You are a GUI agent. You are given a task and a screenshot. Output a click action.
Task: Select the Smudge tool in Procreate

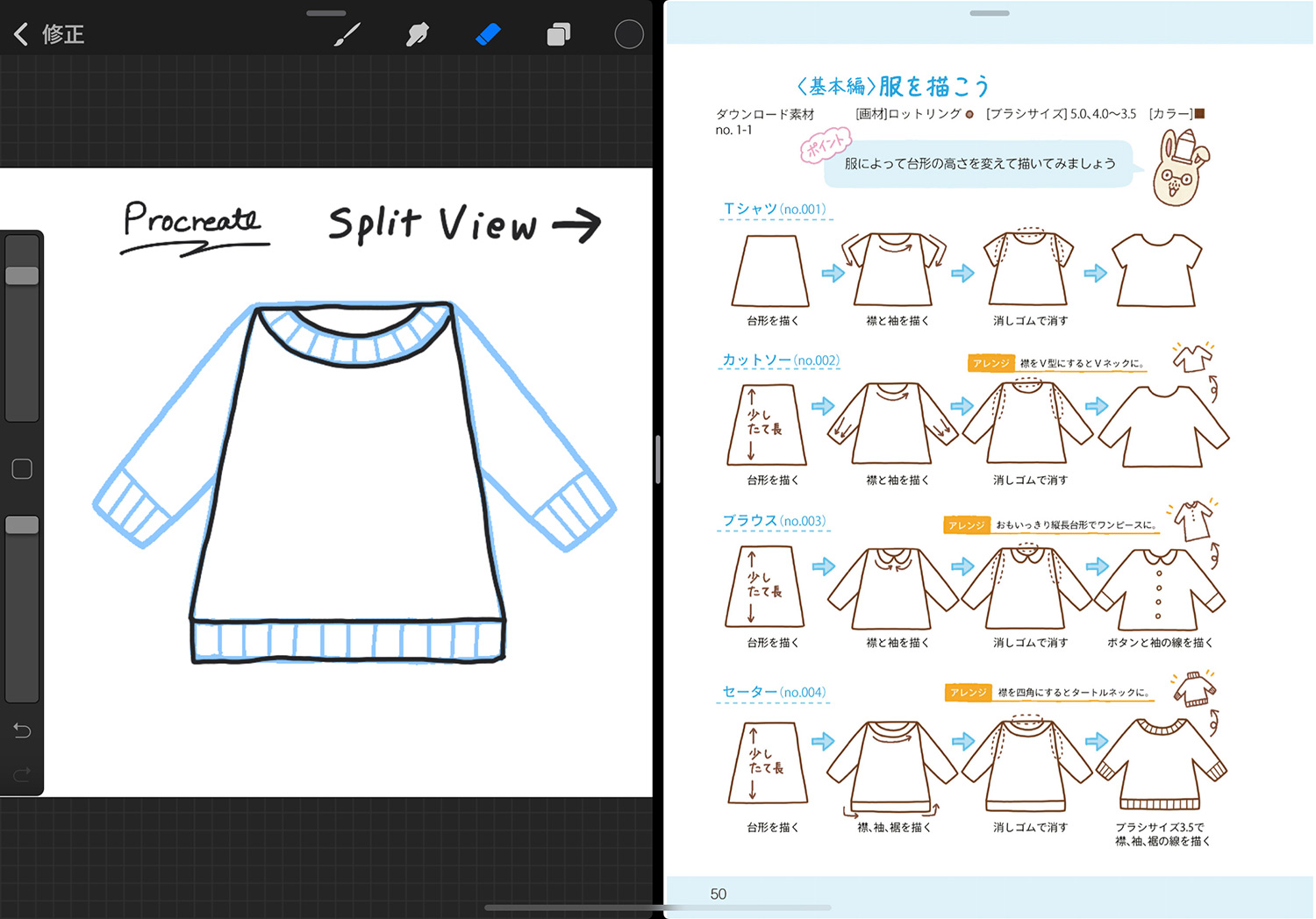coord(418,34)
